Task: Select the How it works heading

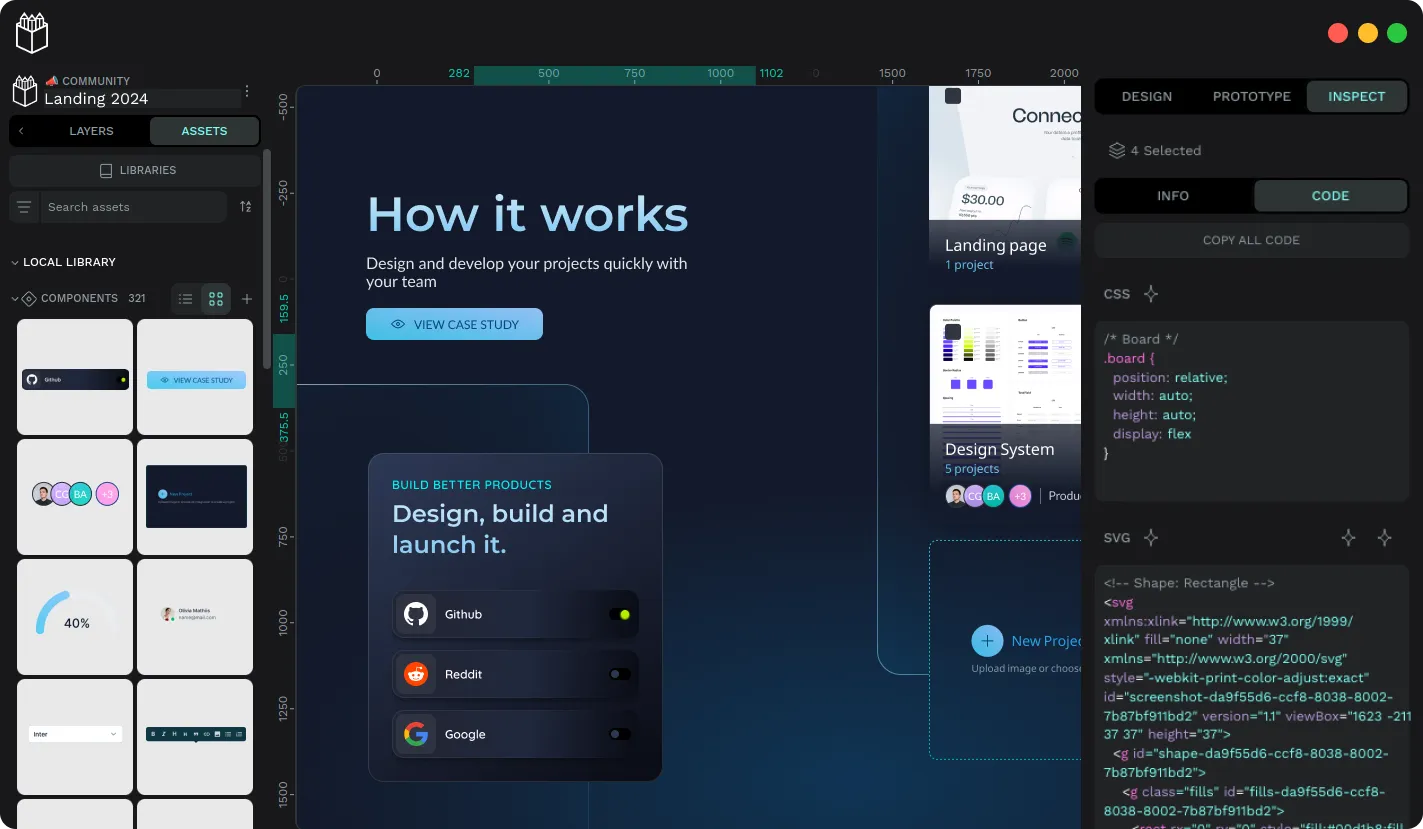Action: coord(527,214)
